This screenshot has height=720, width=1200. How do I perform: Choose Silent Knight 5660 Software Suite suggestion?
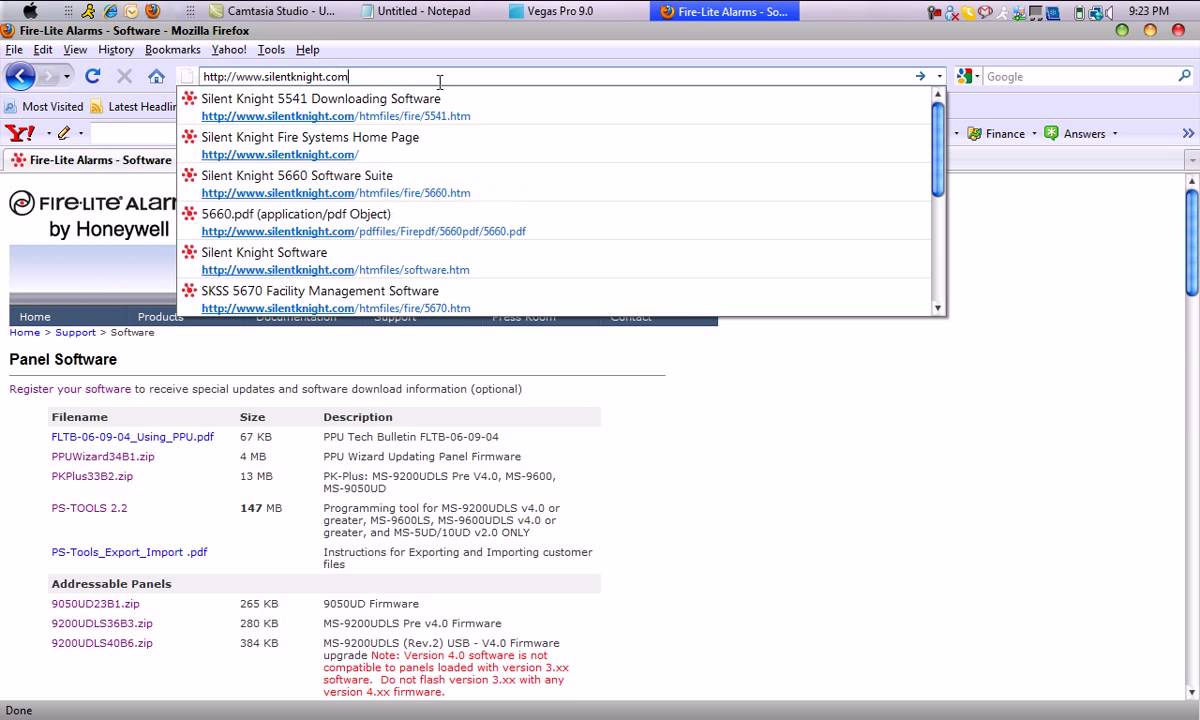[x=555, y=184]
